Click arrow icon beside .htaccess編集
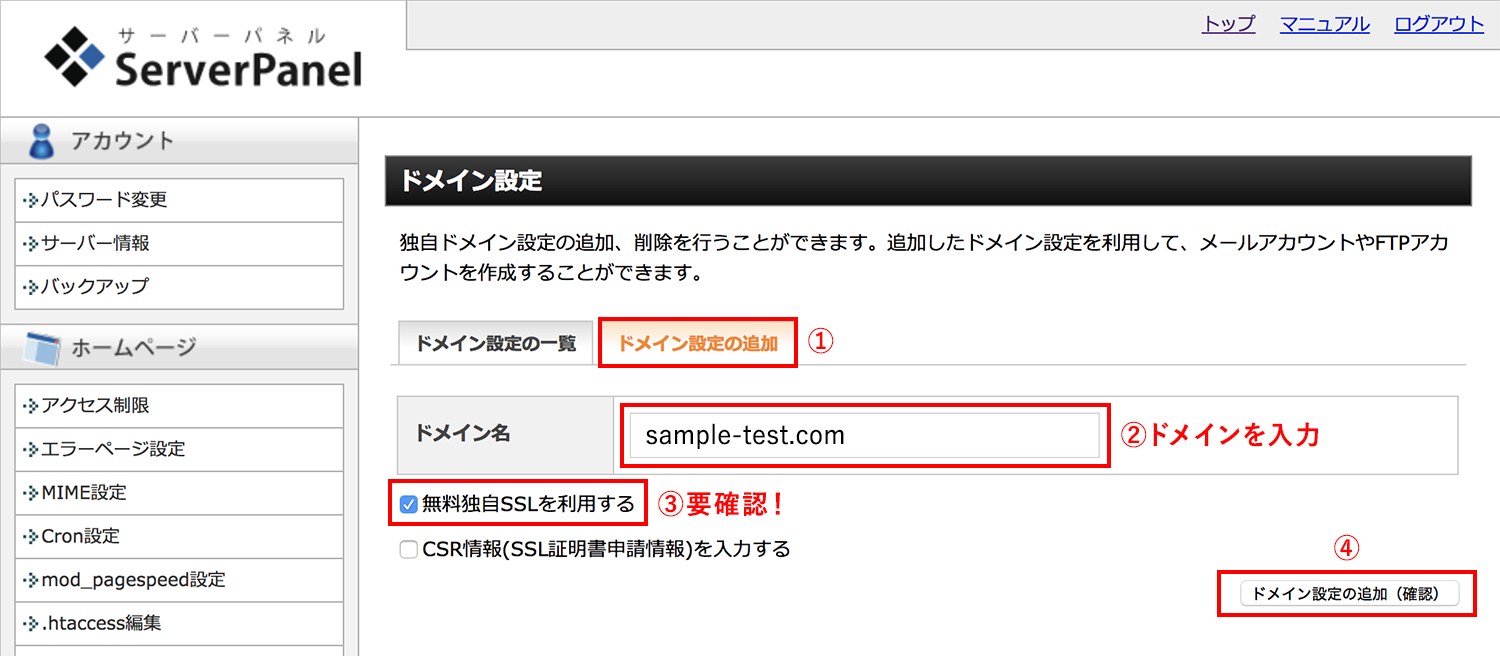The image size is (1500, 656). pyautogui.click(x=30, y=623)
